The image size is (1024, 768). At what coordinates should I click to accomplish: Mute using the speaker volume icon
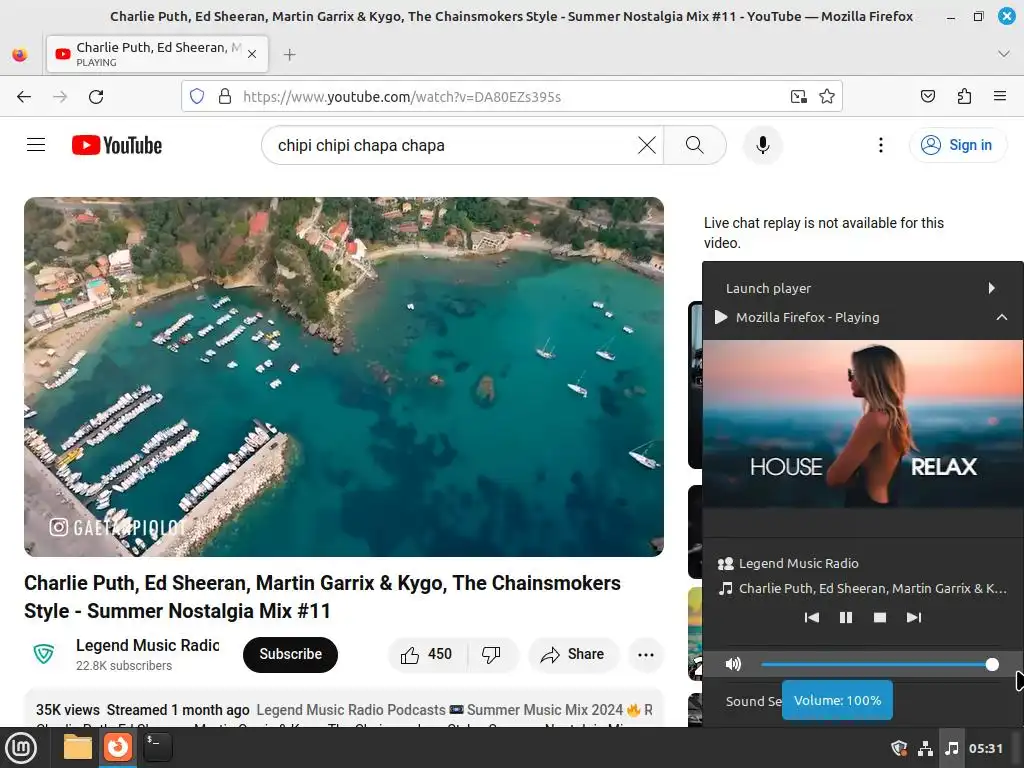733,664
